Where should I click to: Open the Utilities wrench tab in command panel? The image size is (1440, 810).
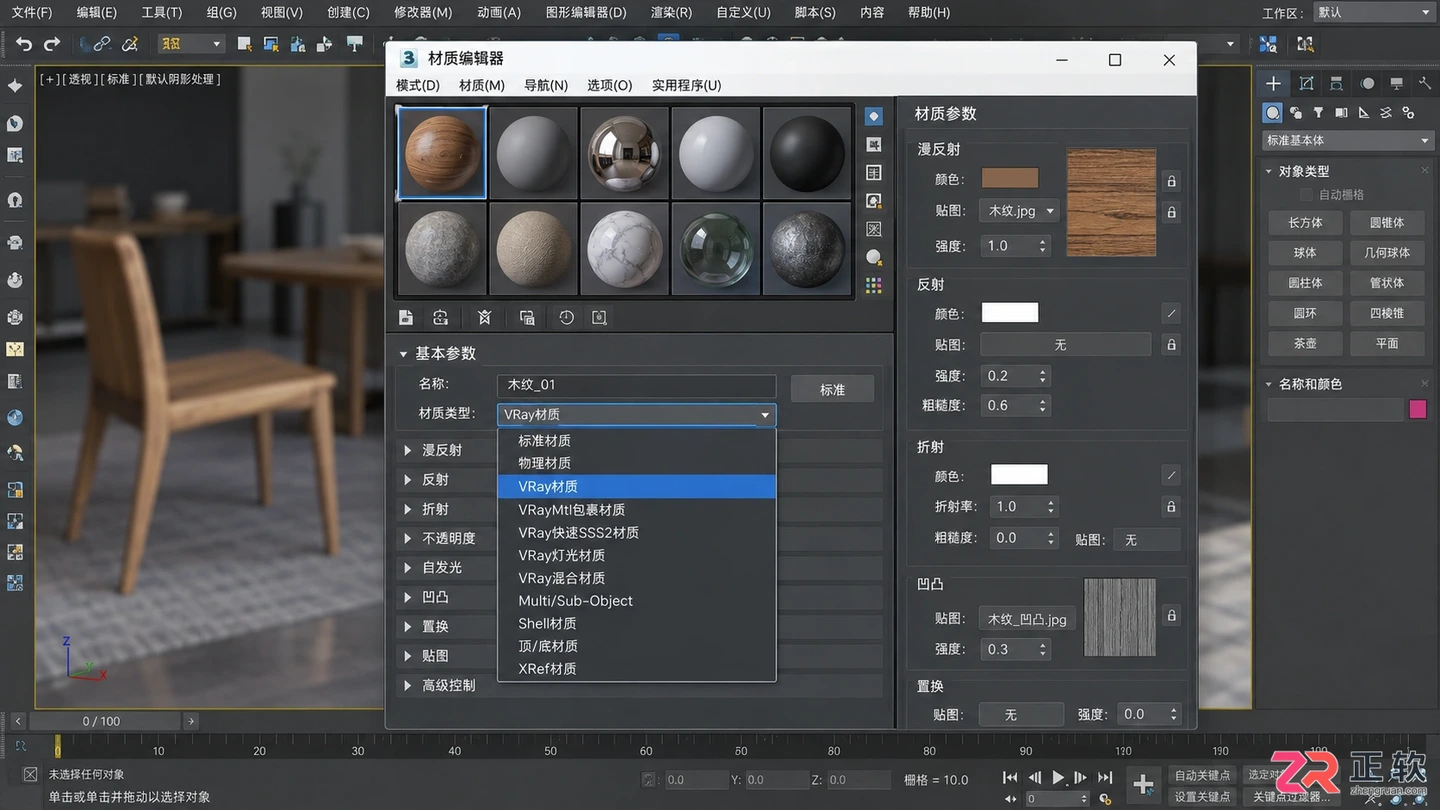coord(1425,84)
